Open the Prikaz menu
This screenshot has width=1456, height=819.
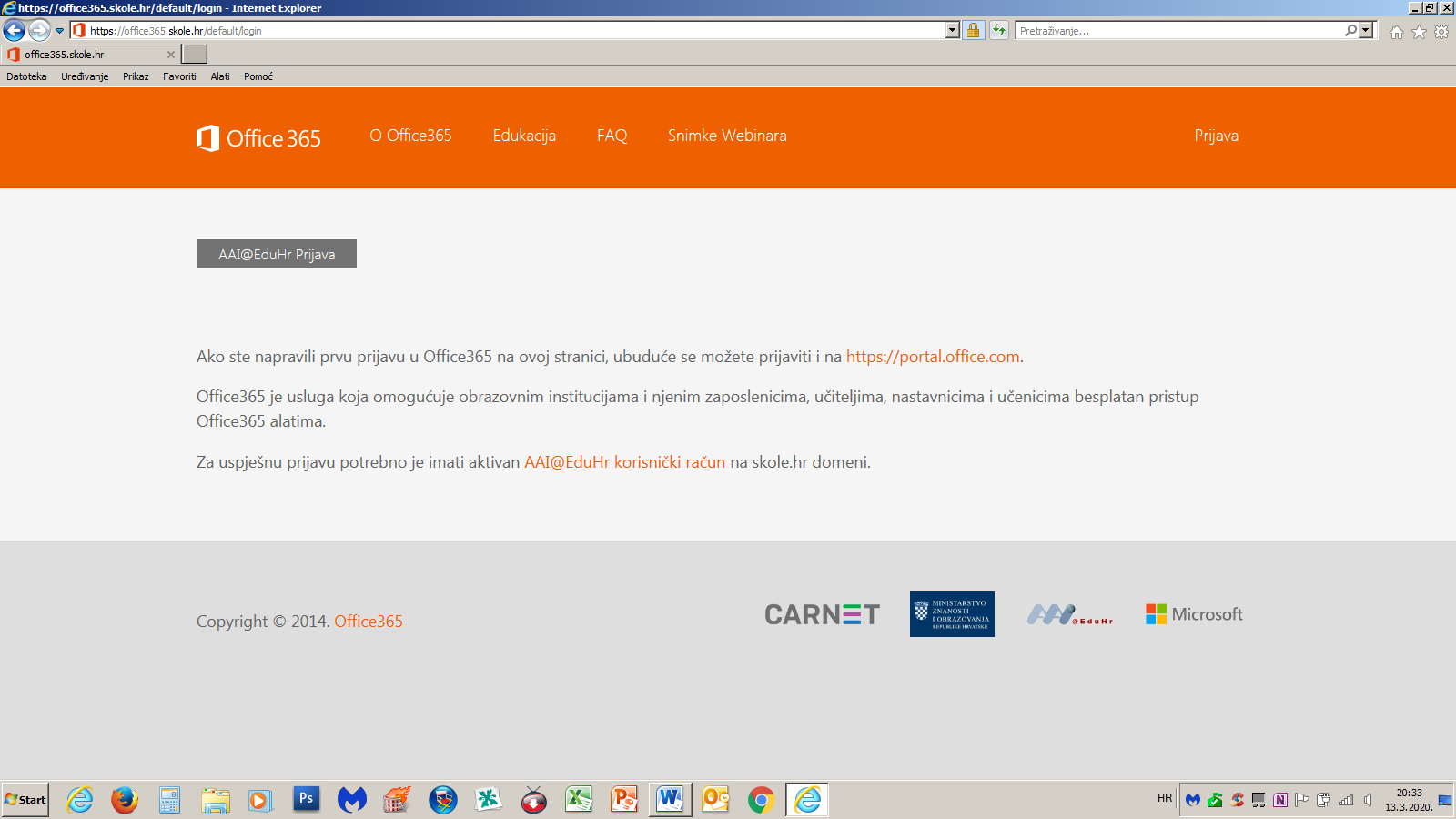tap(136, 76)
